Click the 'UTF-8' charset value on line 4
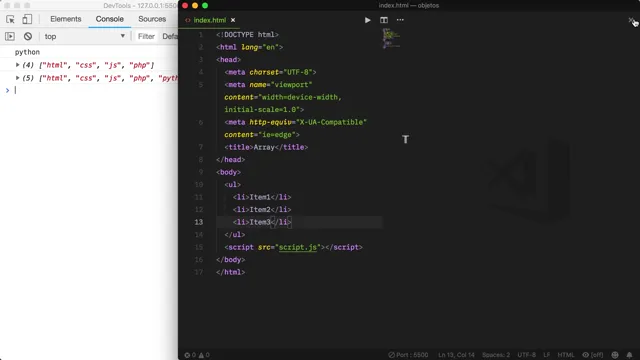This screenshot has height=360, width=640. coord(298,72)
